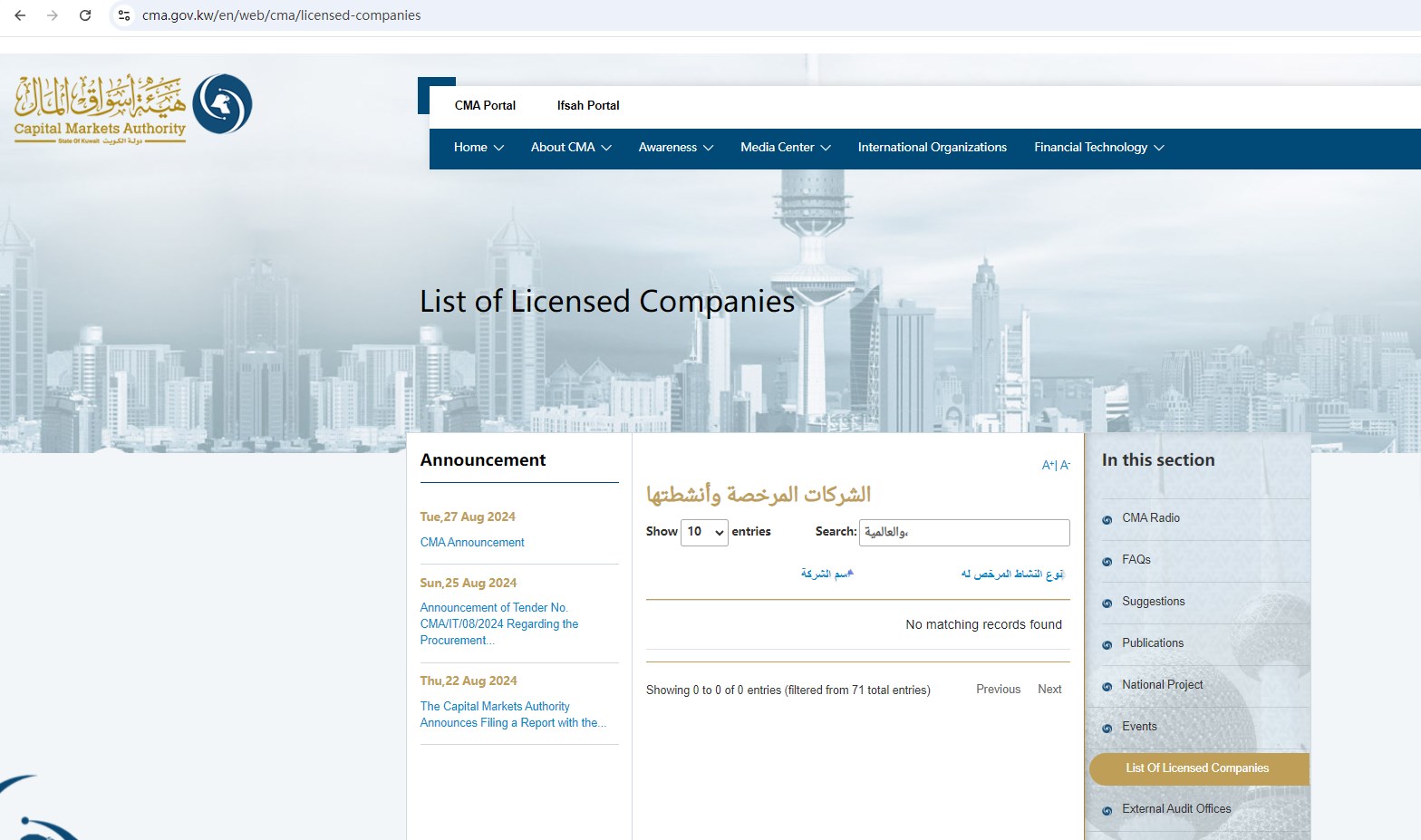This screenshot has height=840, width=1421.
Task: Click the No matching records found message
Action: point(983,624)
